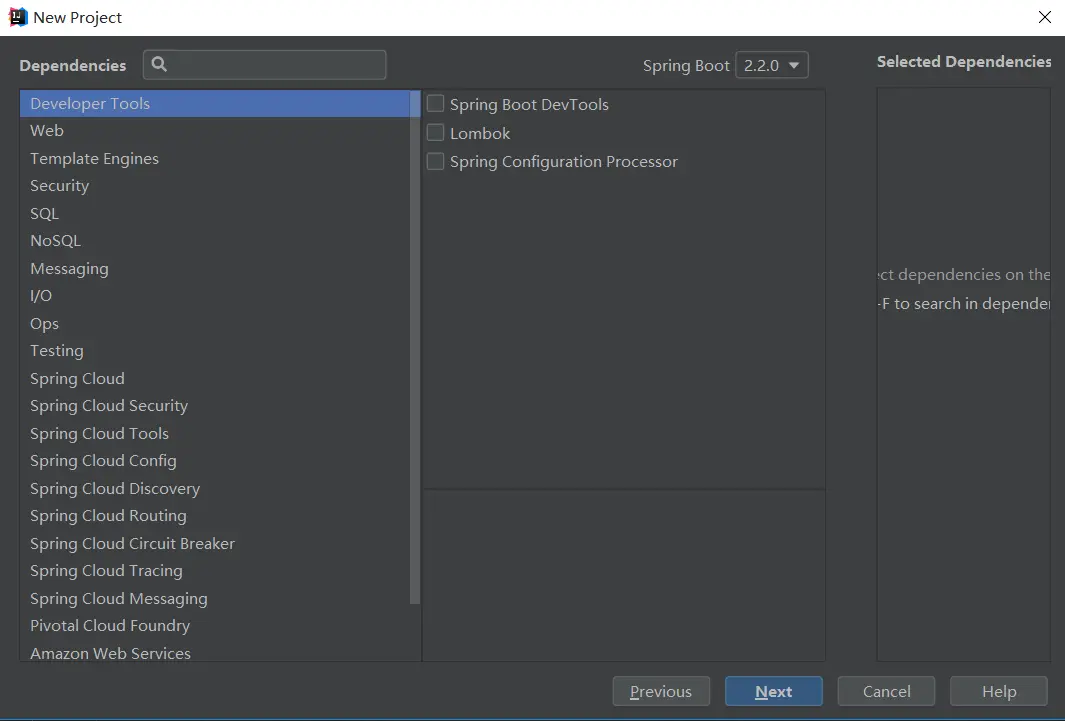1065x721 pixels.
Task: Click the Spring Boot DevTools label
Action: tap(529, 105)
